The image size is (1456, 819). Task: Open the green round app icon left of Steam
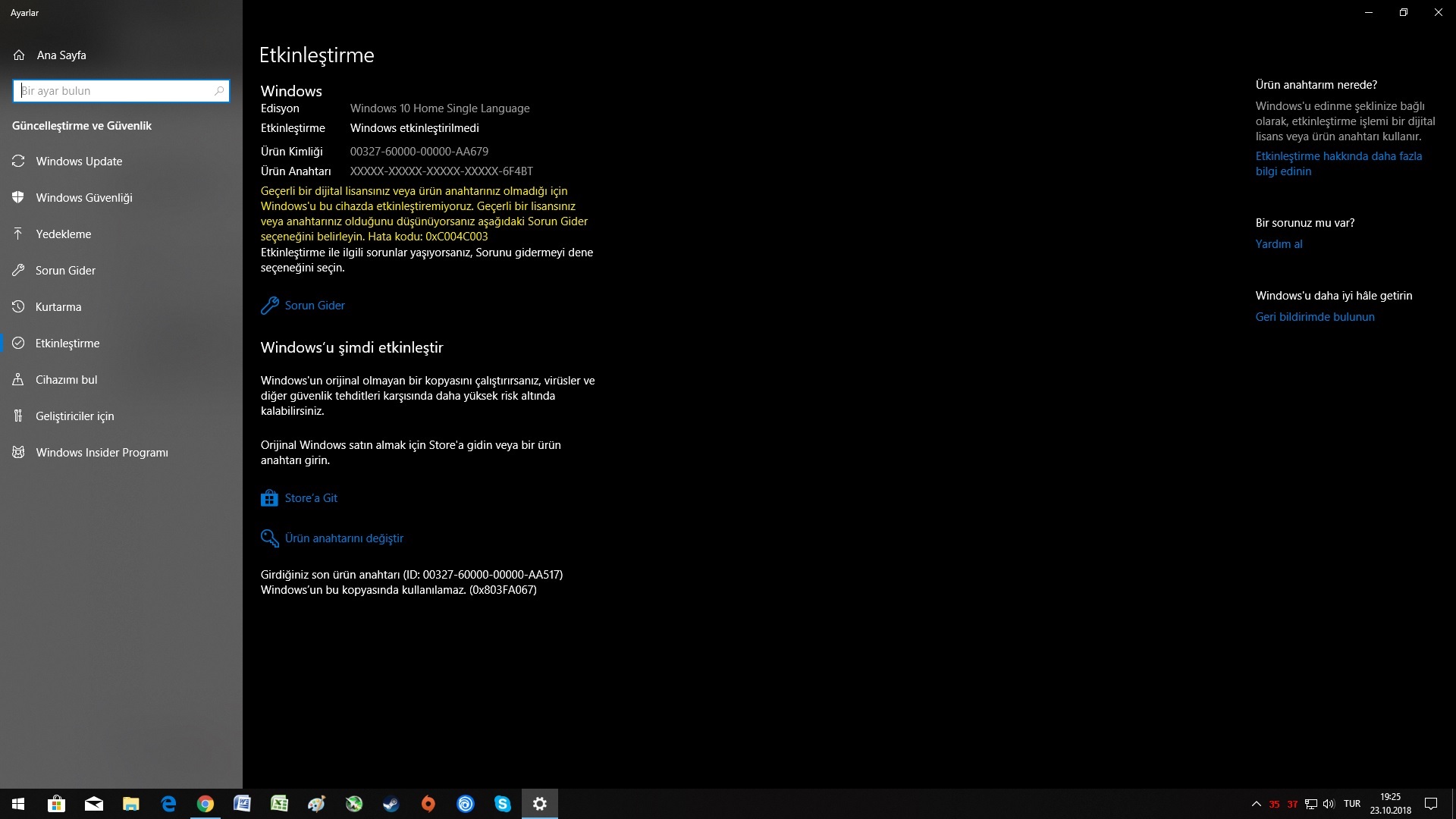point(353,804)
